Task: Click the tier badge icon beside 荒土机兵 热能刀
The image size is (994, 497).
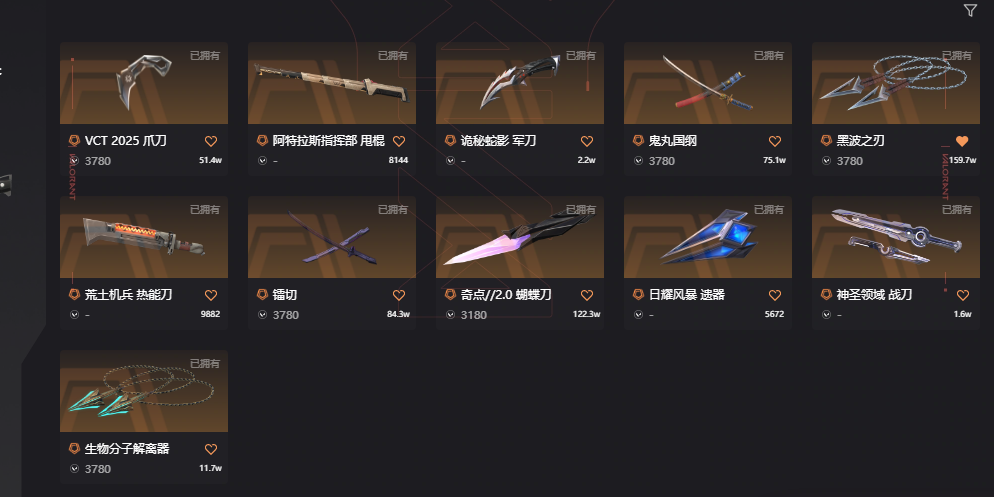Action: pyautogui.click(x=74, y=295)
